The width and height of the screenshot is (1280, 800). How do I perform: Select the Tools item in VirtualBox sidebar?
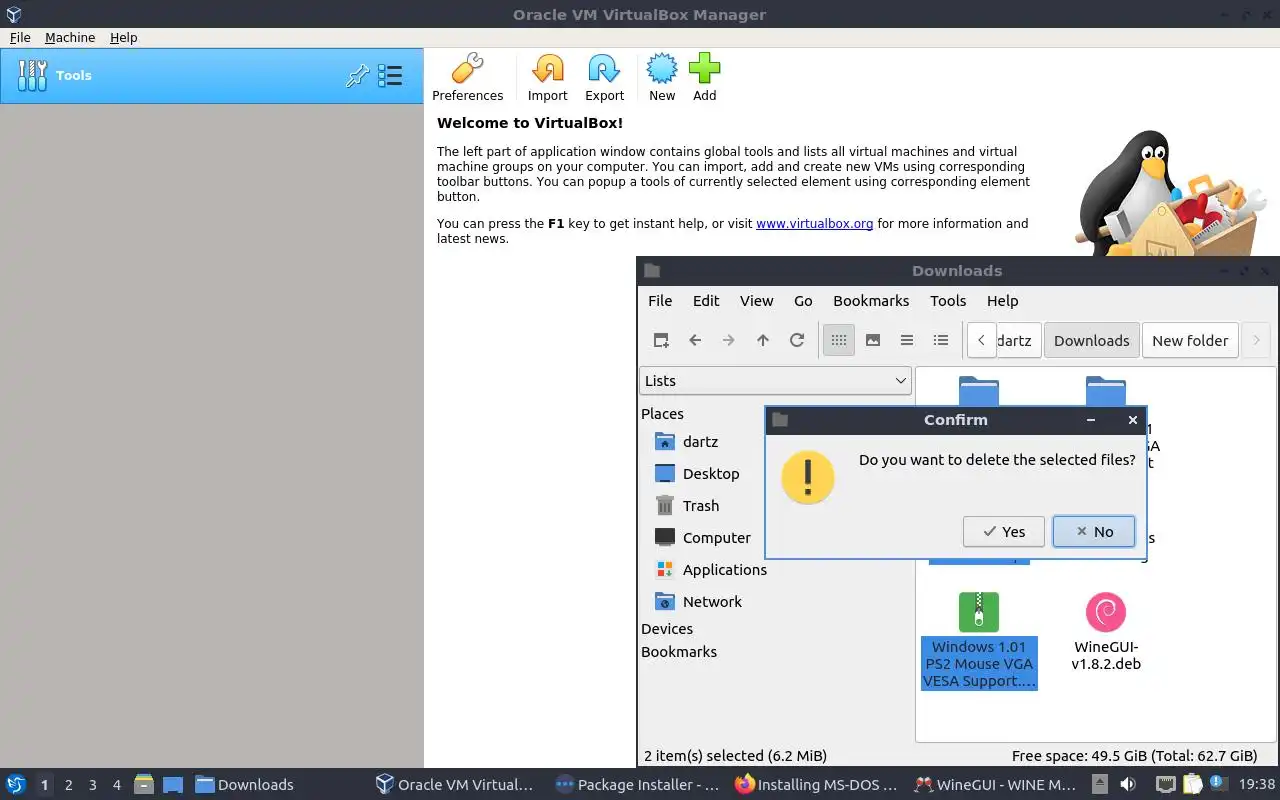click(211, 76)
